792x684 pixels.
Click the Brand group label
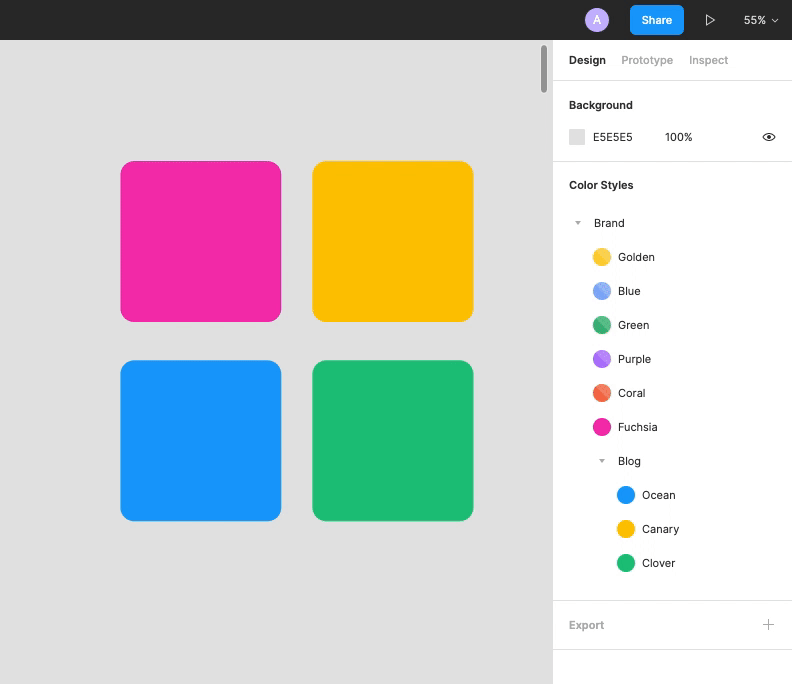pos(609,223)
